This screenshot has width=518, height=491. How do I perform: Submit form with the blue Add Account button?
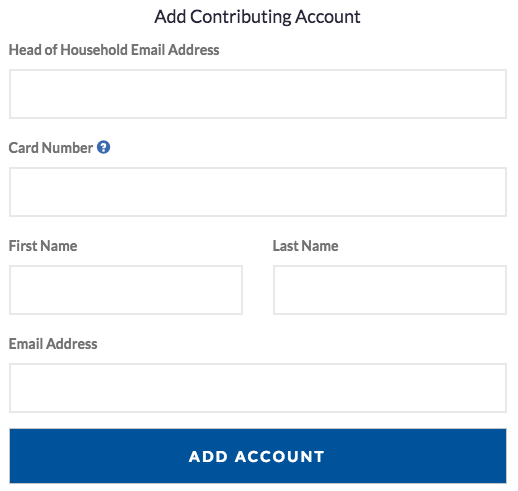coord(258,456)
